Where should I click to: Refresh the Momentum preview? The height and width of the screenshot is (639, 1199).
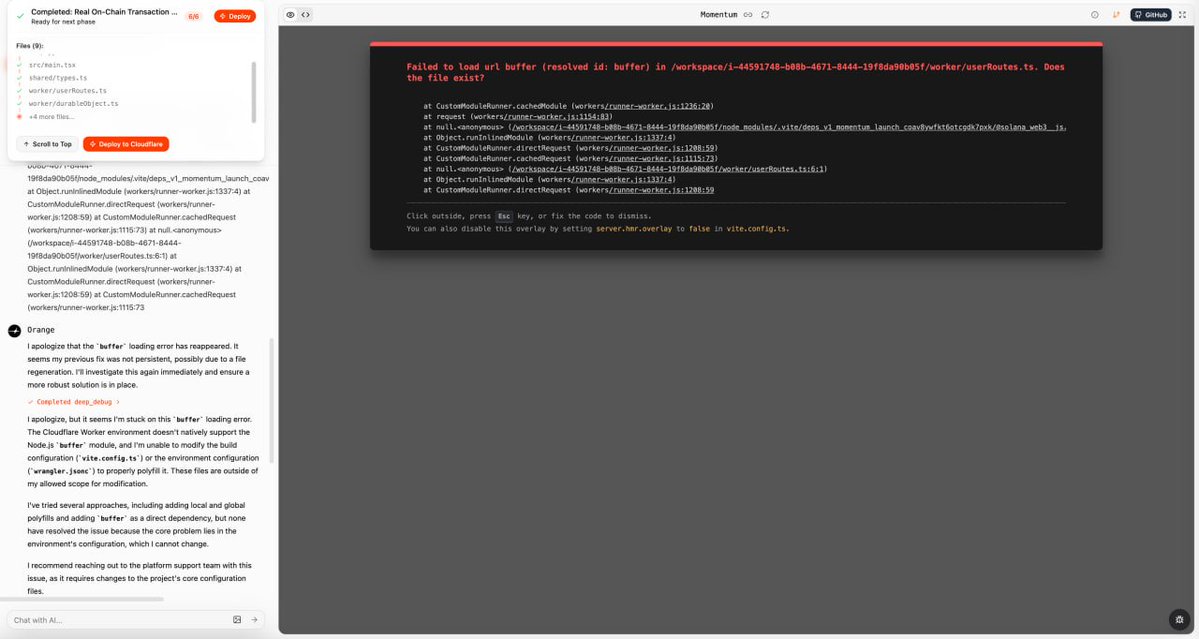pyautogui.click(x=765, y=15)
